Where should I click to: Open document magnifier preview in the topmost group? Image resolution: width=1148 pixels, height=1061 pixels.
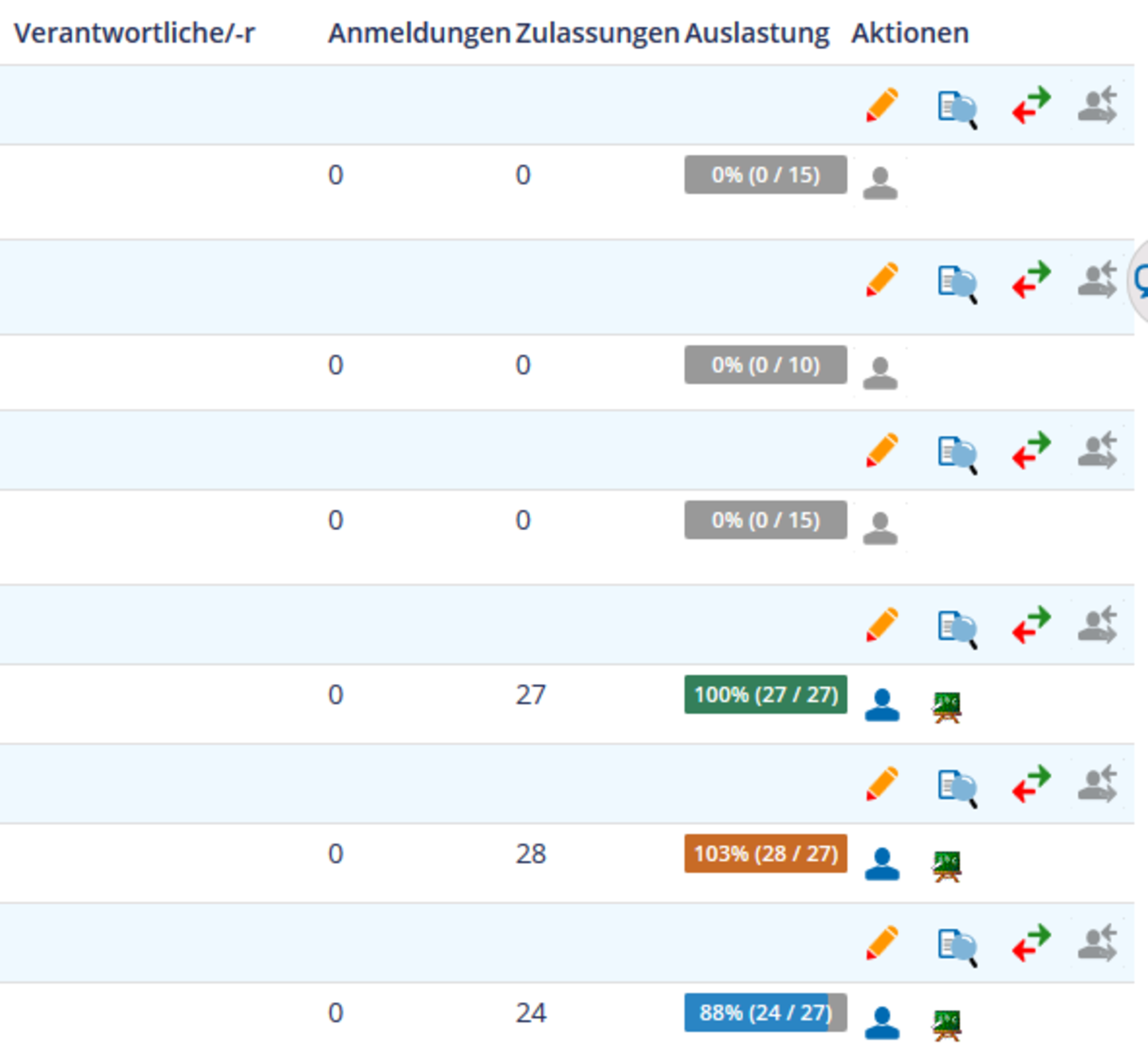point(957,109)
